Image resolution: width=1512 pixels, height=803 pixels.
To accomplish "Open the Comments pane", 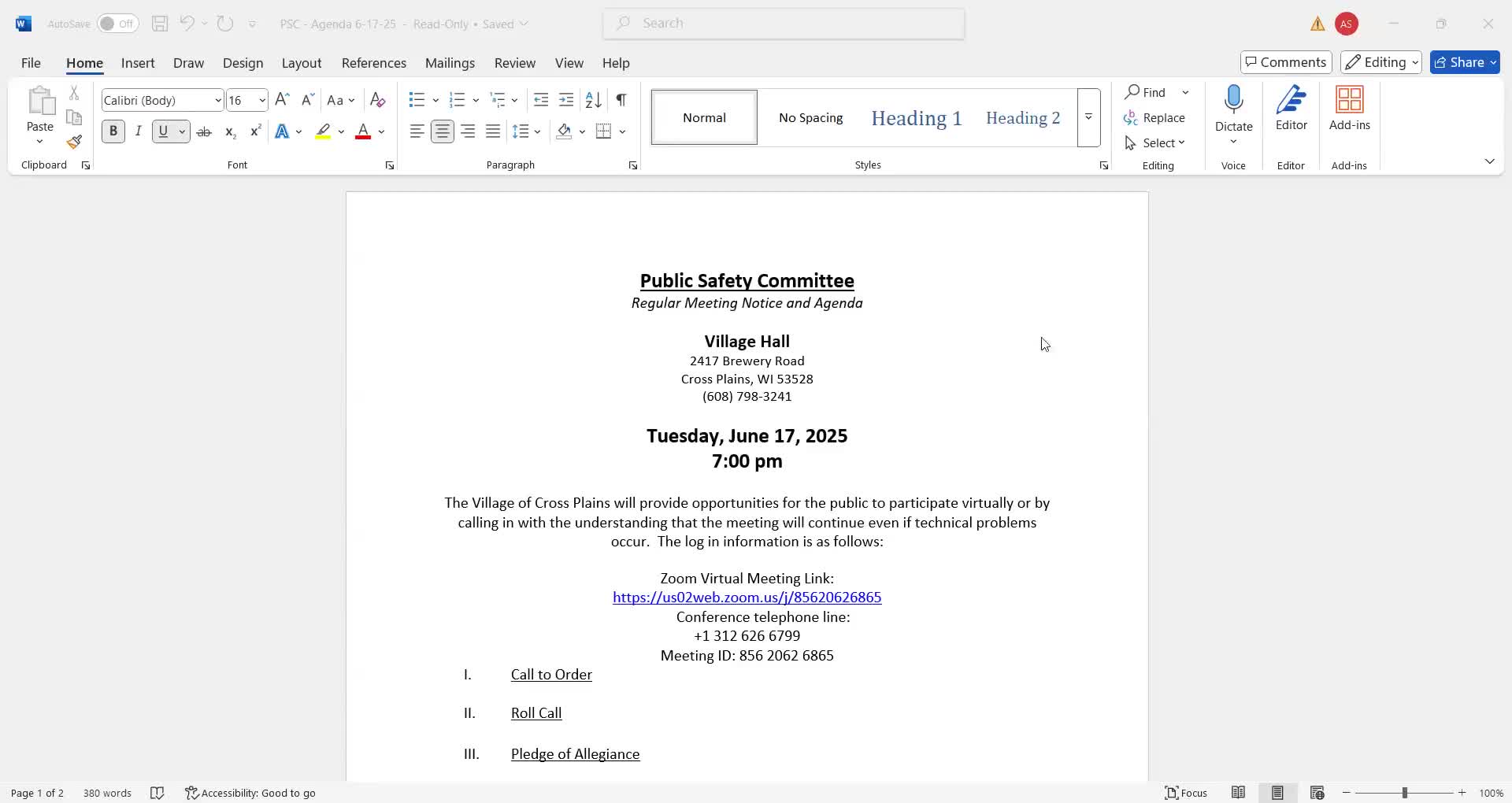I will pos(1286,62).
